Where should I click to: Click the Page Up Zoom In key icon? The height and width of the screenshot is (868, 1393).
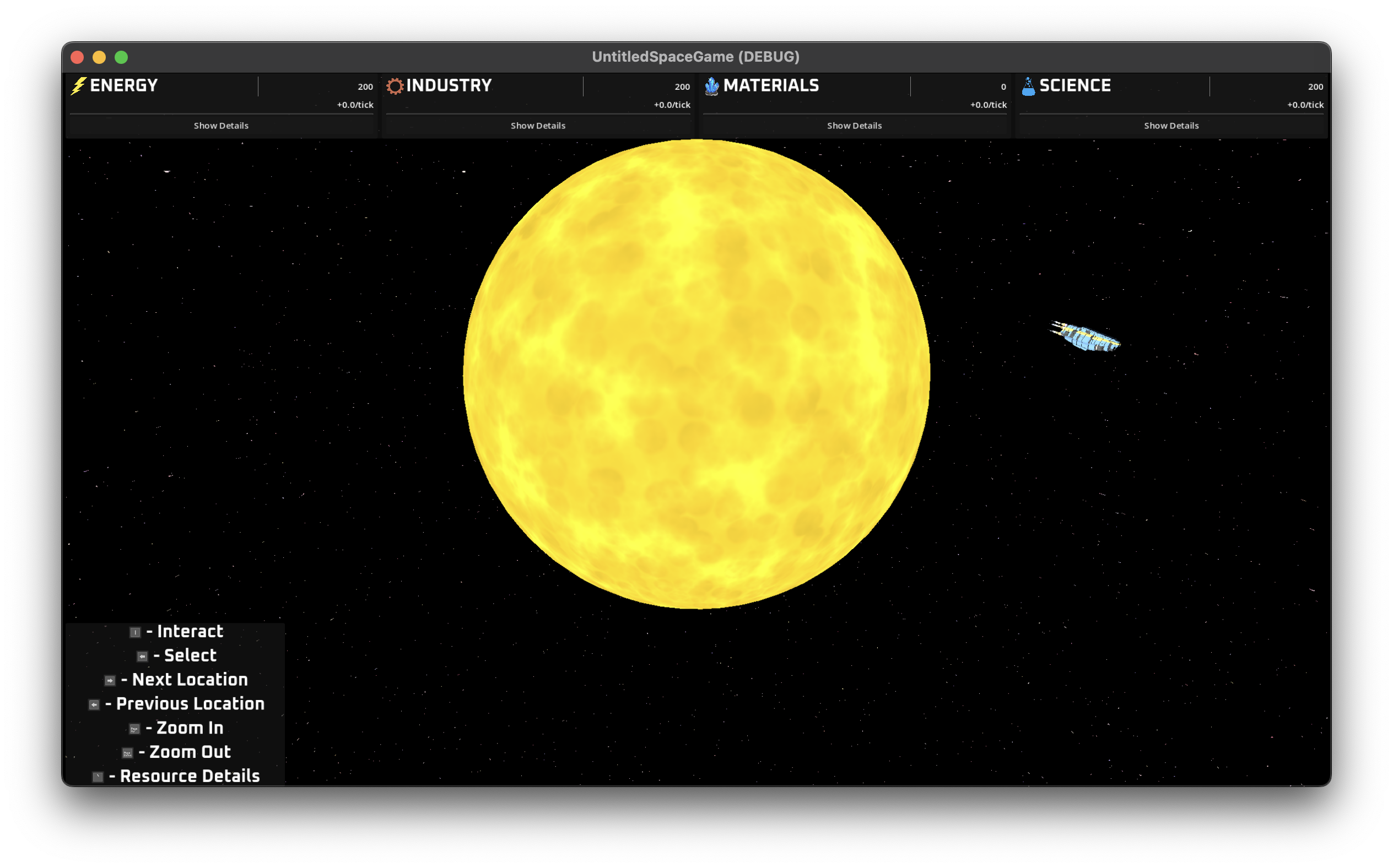[134, 729]
